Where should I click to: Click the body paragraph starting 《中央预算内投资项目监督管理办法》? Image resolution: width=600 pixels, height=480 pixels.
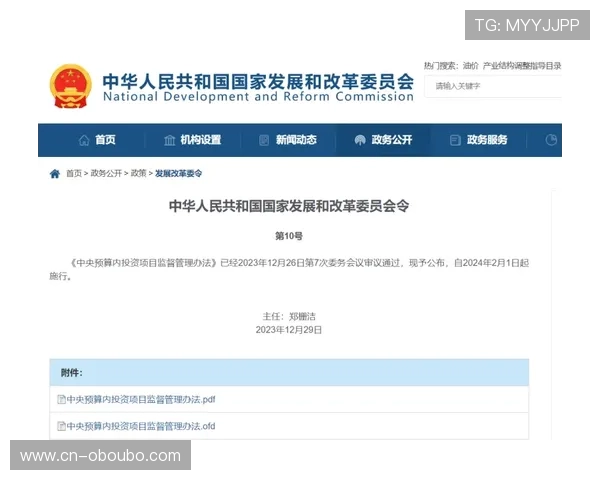tap(289, 269)
